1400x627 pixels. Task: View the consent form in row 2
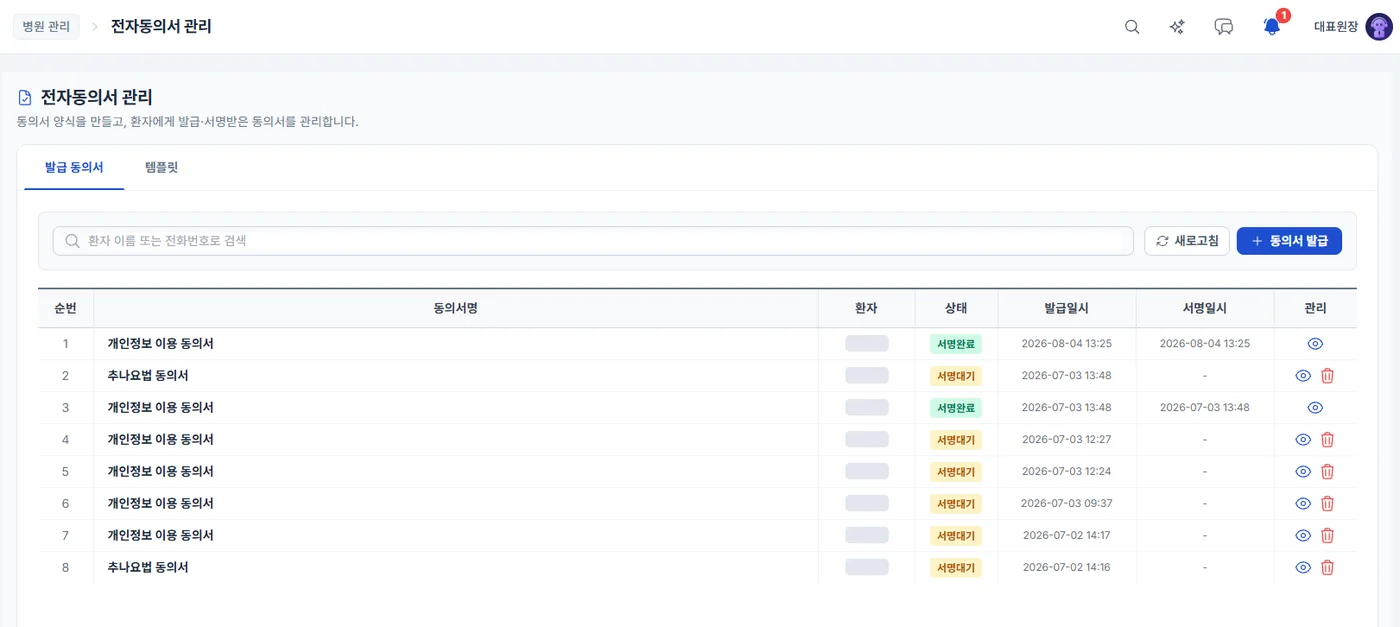[x=1303, y=376]
